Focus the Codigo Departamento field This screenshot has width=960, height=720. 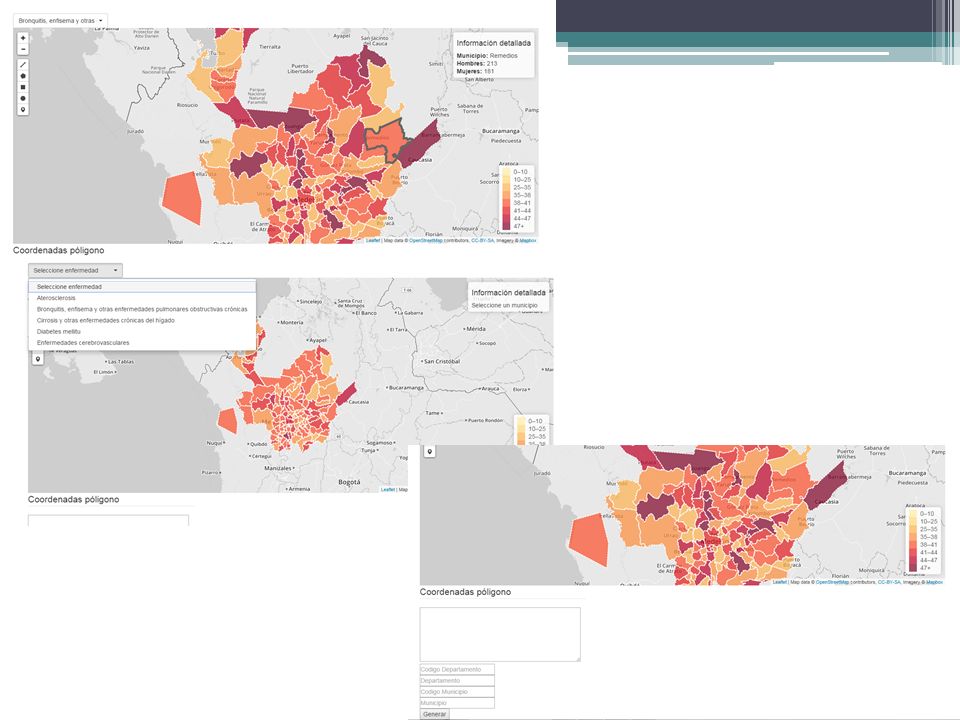457,669
